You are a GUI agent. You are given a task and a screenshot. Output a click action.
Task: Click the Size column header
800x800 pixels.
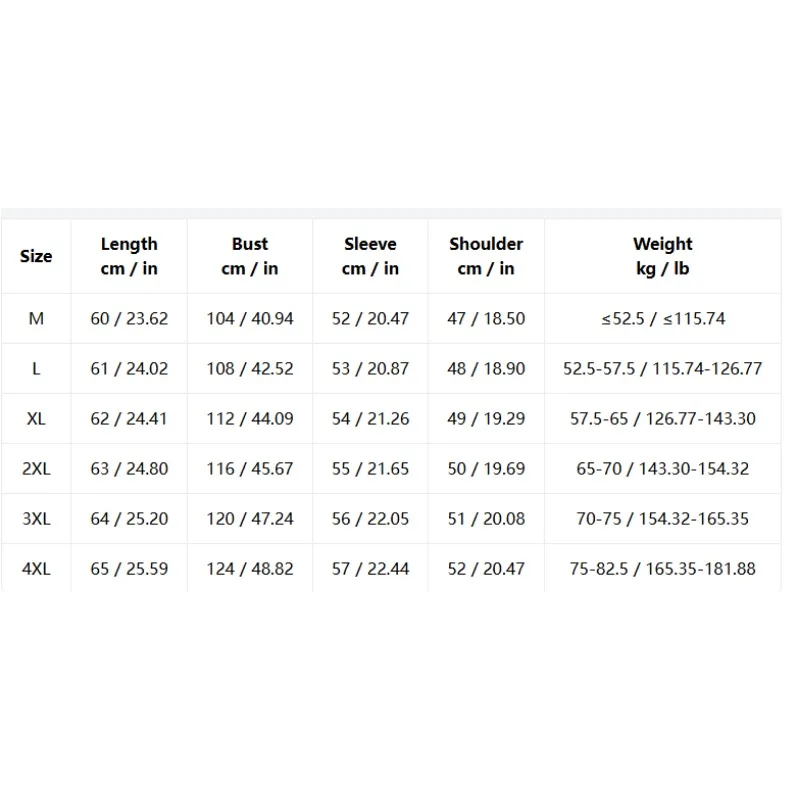click(36, 256)
